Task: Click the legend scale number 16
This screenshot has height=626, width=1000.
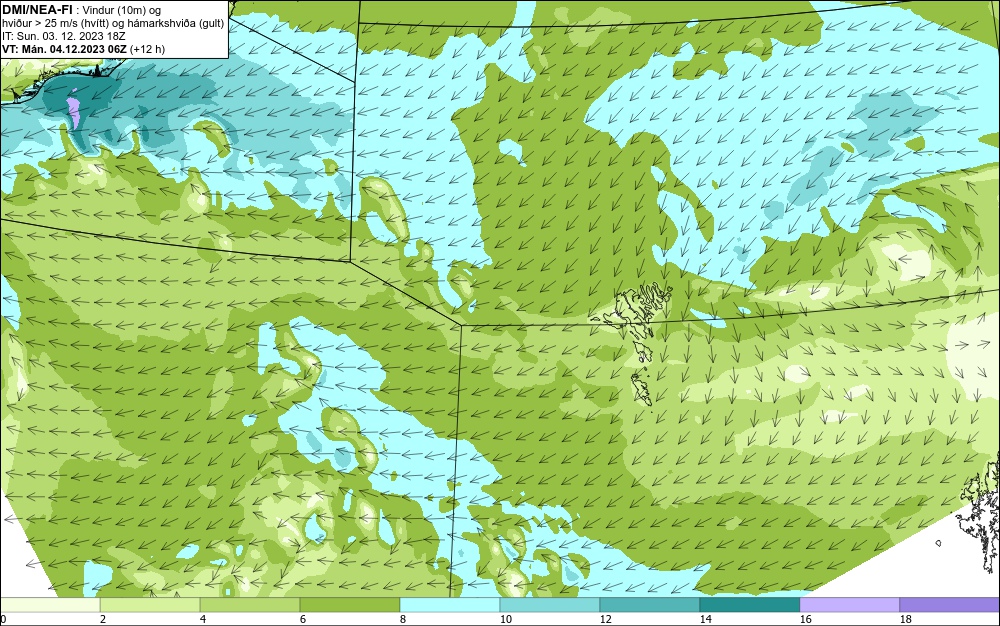Action: click(x=805, y=619)
